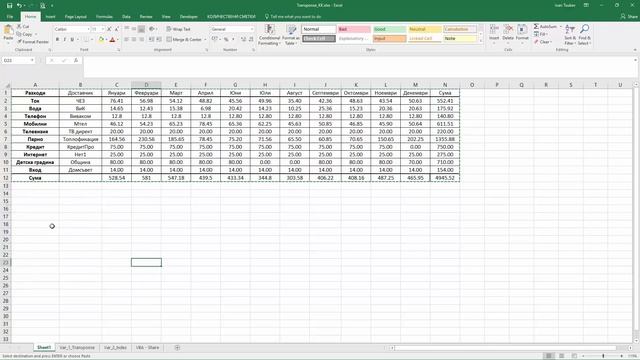Switch to the Page Layout tab
Screen dimensions: 640x360
click(76, 17)
